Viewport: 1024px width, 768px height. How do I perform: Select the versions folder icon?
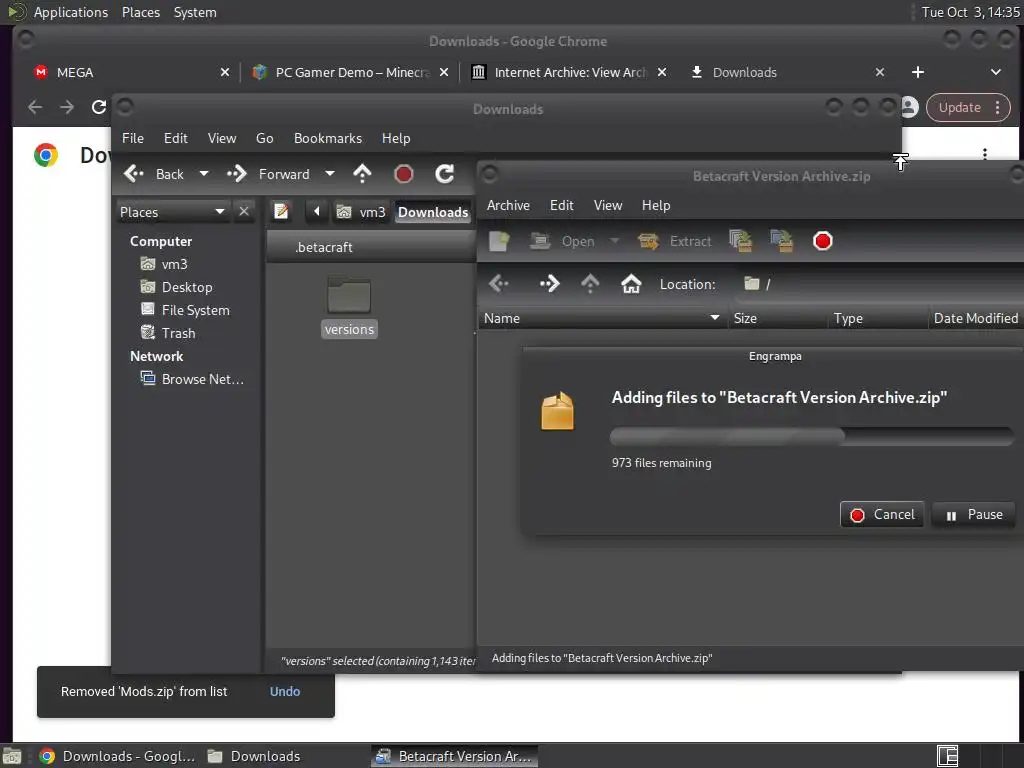(349, 295)
